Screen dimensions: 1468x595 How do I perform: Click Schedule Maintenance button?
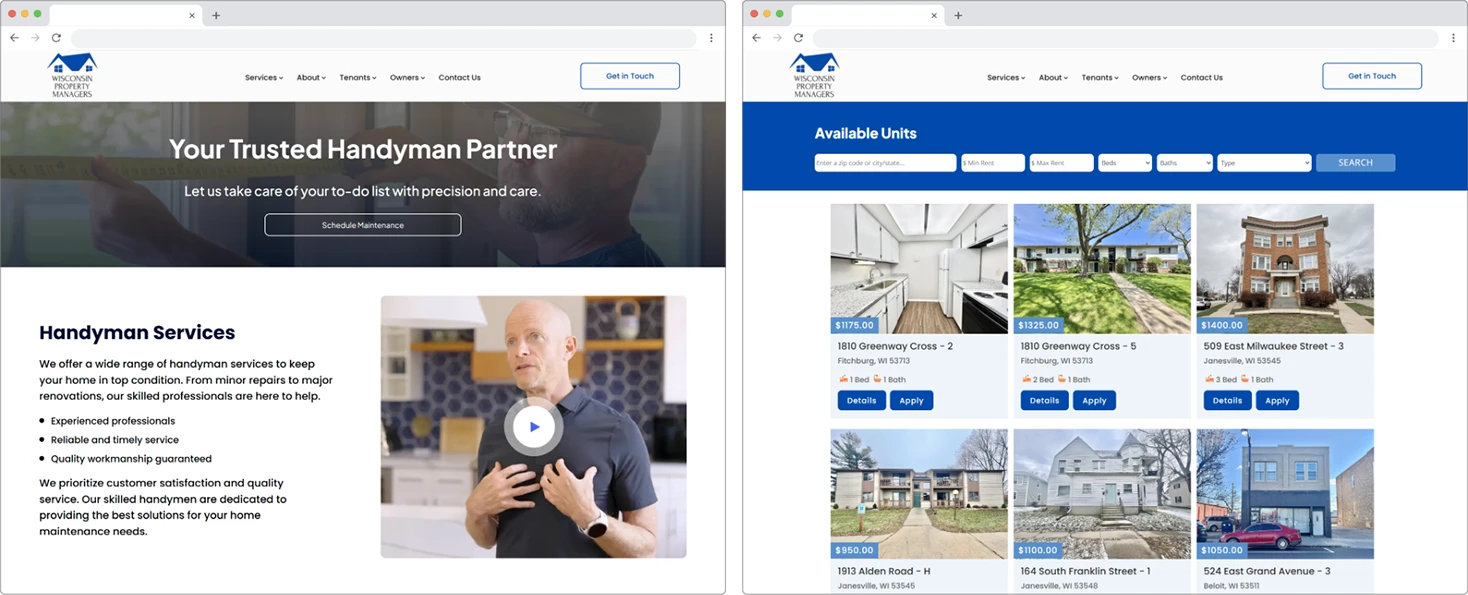(363, 225)
